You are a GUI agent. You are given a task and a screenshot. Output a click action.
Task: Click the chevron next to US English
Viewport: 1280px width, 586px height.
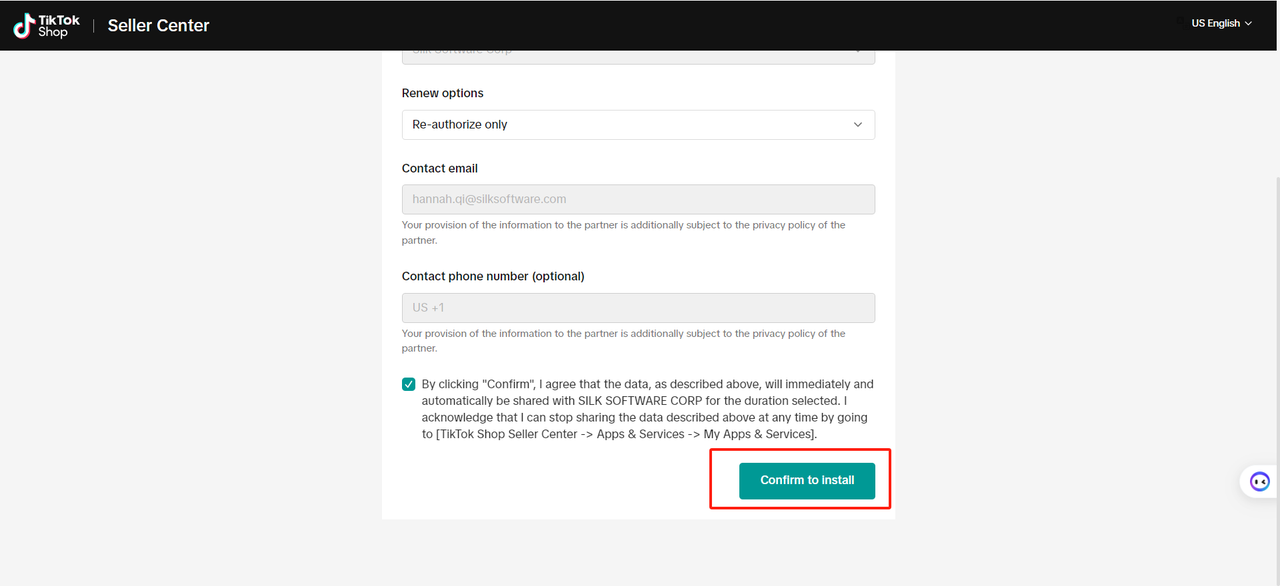click(x=1248, y=23)
